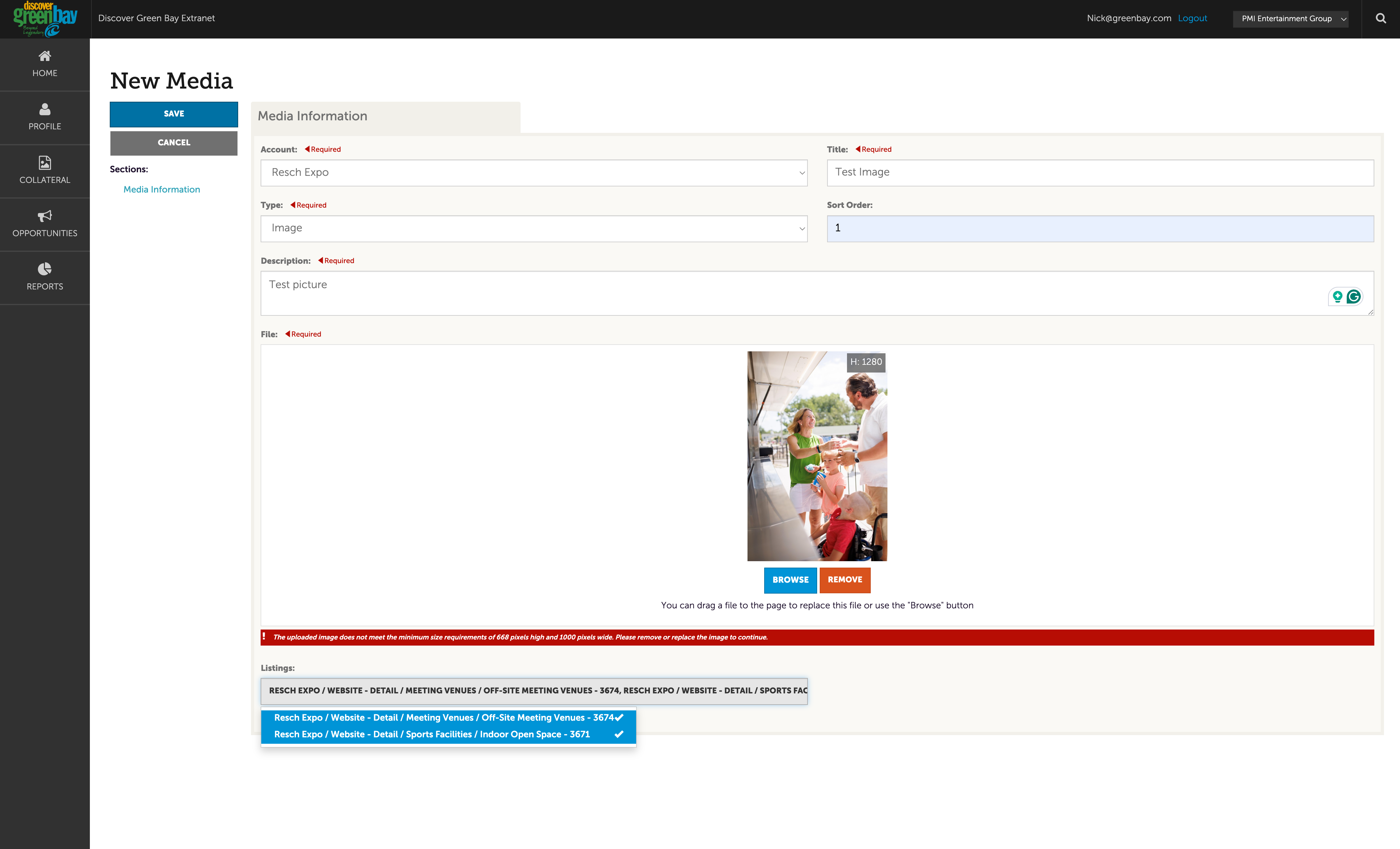Screen dimensions: 1400x849
Task: Click the green lightbulb suggestion icon
Action: (x=1337, y=296)
